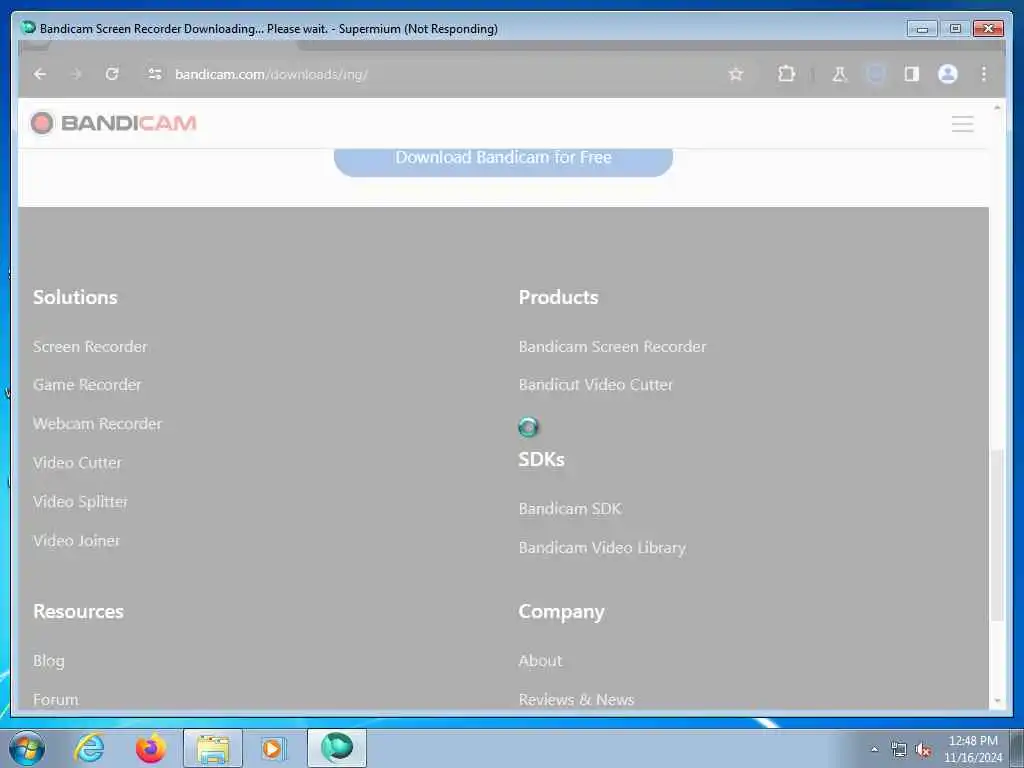This screenshot has height=768, width=1024.
Task: Open the browser profile avatar
Action: pyautogui.click(x=948, y=74)
